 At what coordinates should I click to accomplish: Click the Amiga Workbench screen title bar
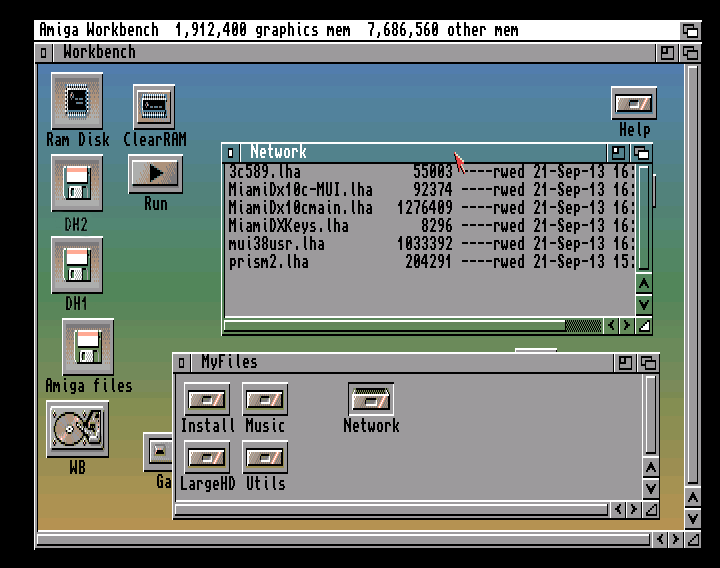click(x=357, y=31)
